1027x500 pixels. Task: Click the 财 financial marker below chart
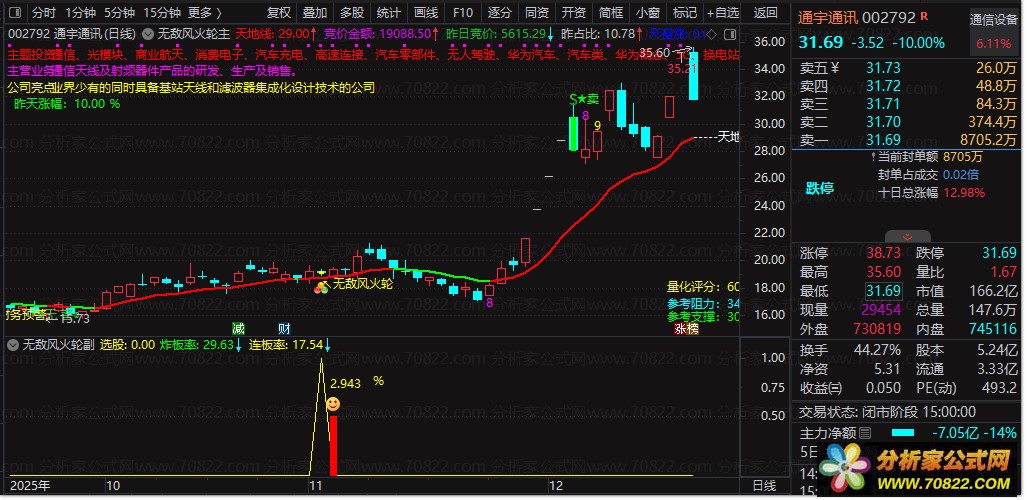(x=284, y=328)
